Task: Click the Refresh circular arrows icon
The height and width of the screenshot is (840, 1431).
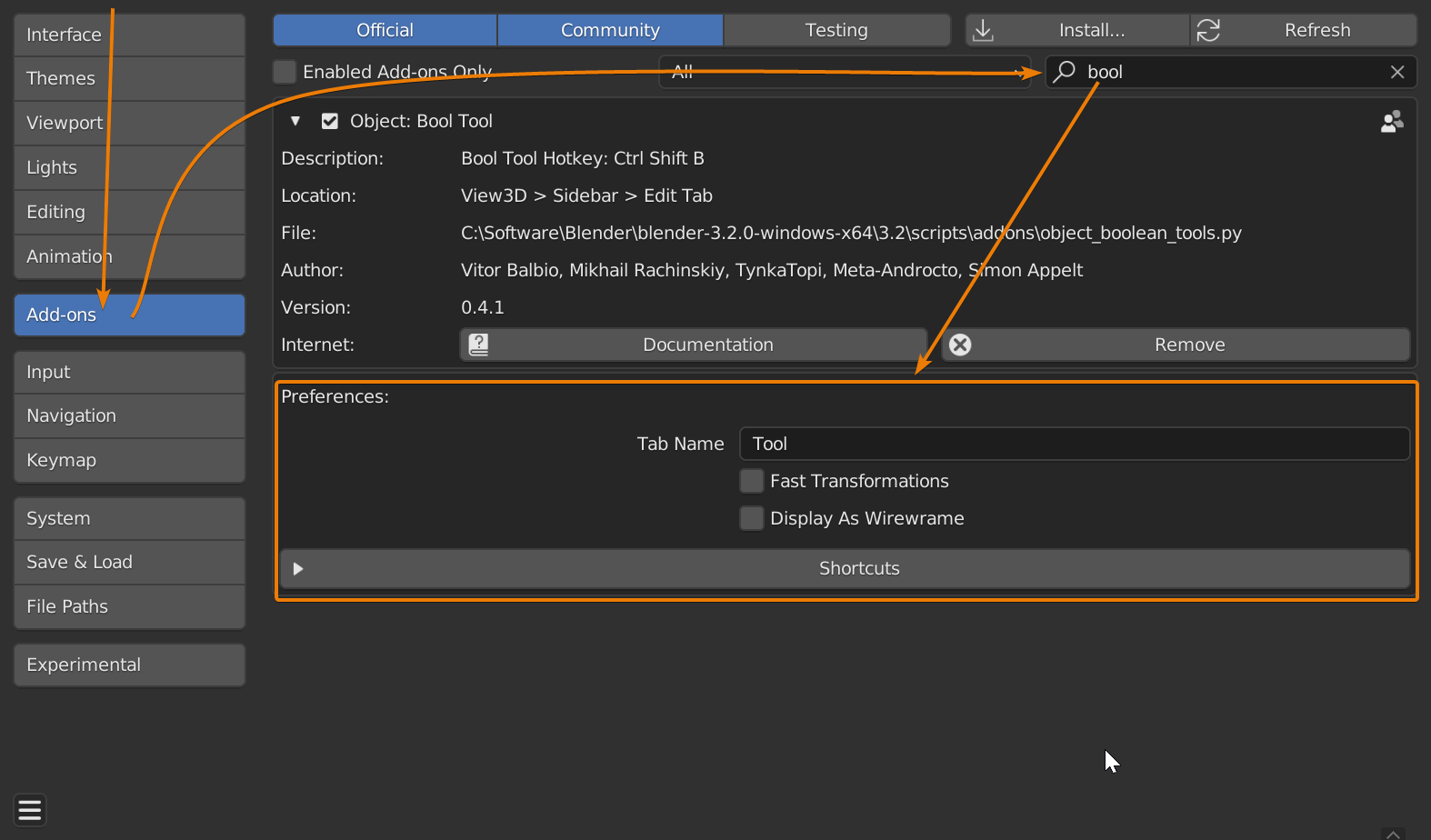Action: (1208, 30)
